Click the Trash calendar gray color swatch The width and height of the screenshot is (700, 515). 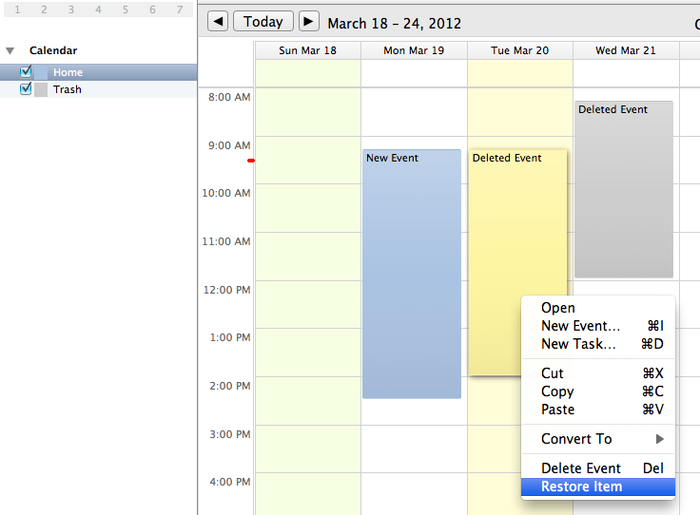41,89
